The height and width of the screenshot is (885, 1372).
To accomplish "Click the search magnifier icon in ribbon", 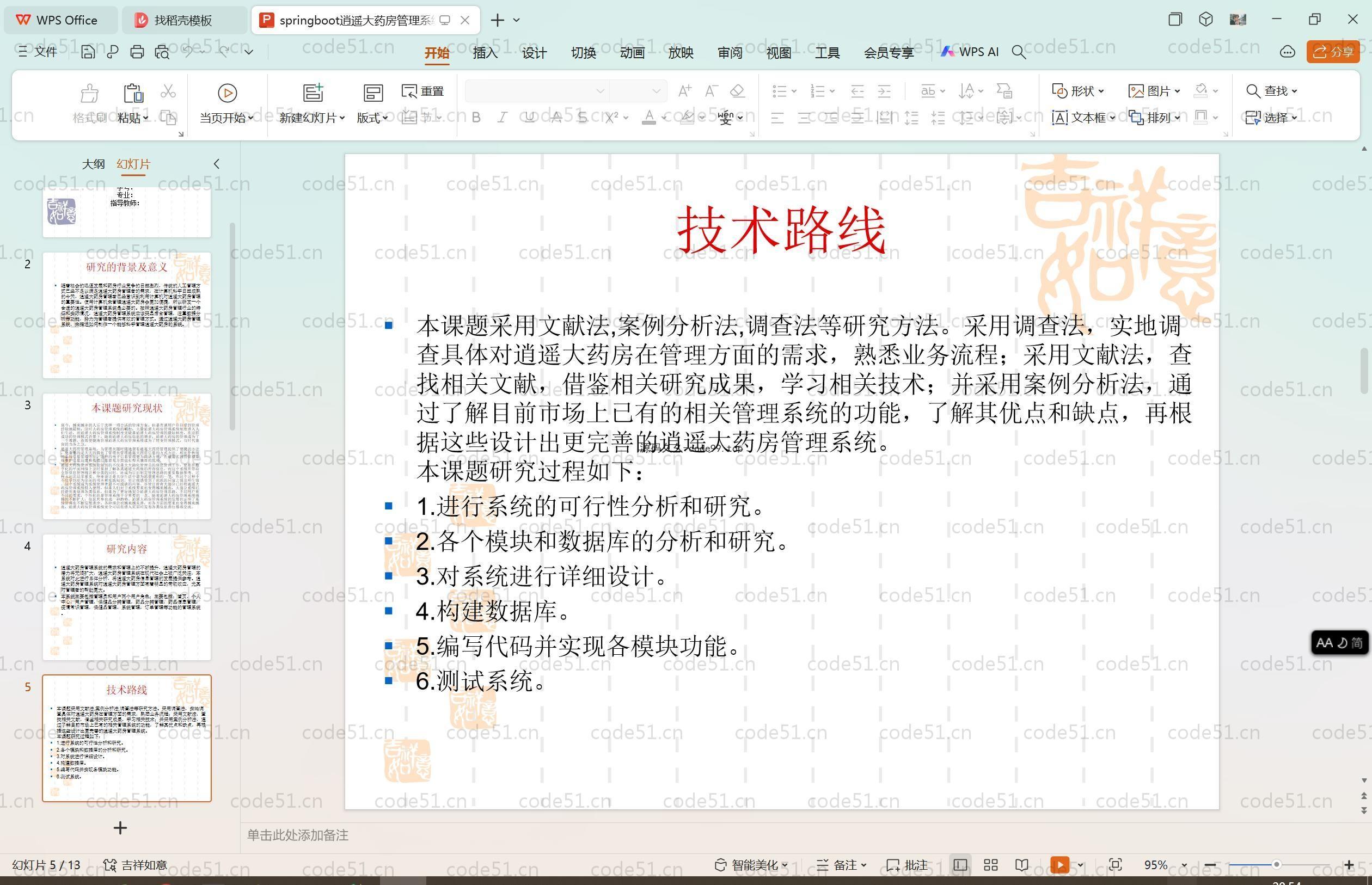I will [1019, 52].
